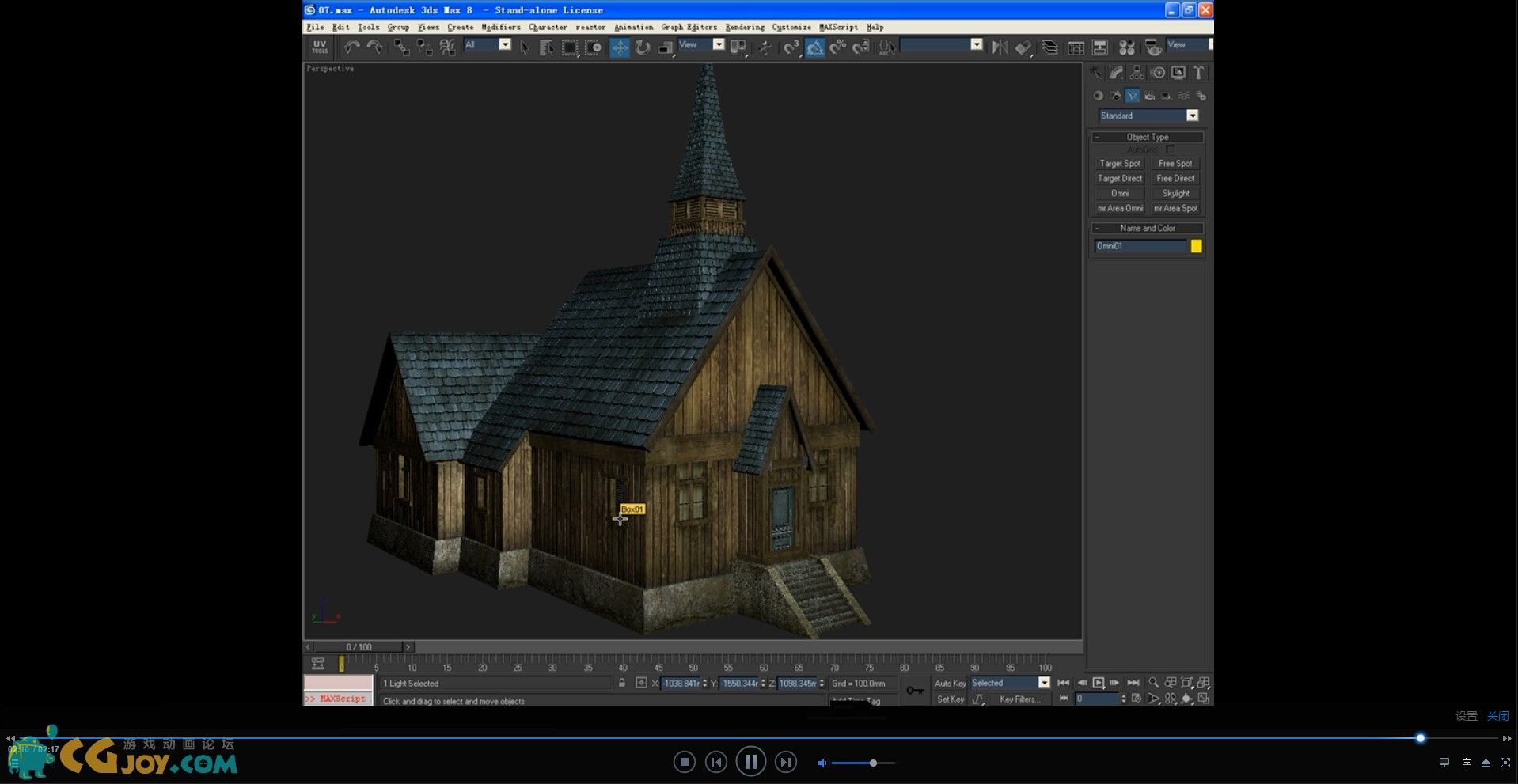
Task: Click the Target Spot button
Action: point(1119,164)
